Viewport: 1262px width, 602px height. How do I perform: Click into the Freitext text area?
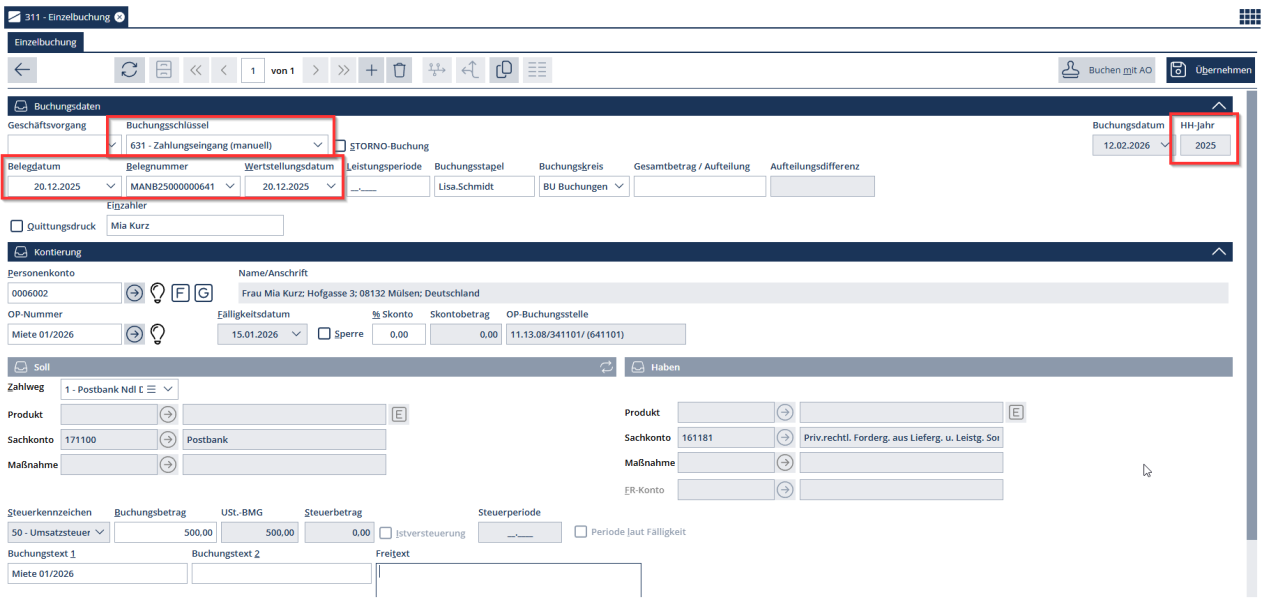(x=508, y=580)
